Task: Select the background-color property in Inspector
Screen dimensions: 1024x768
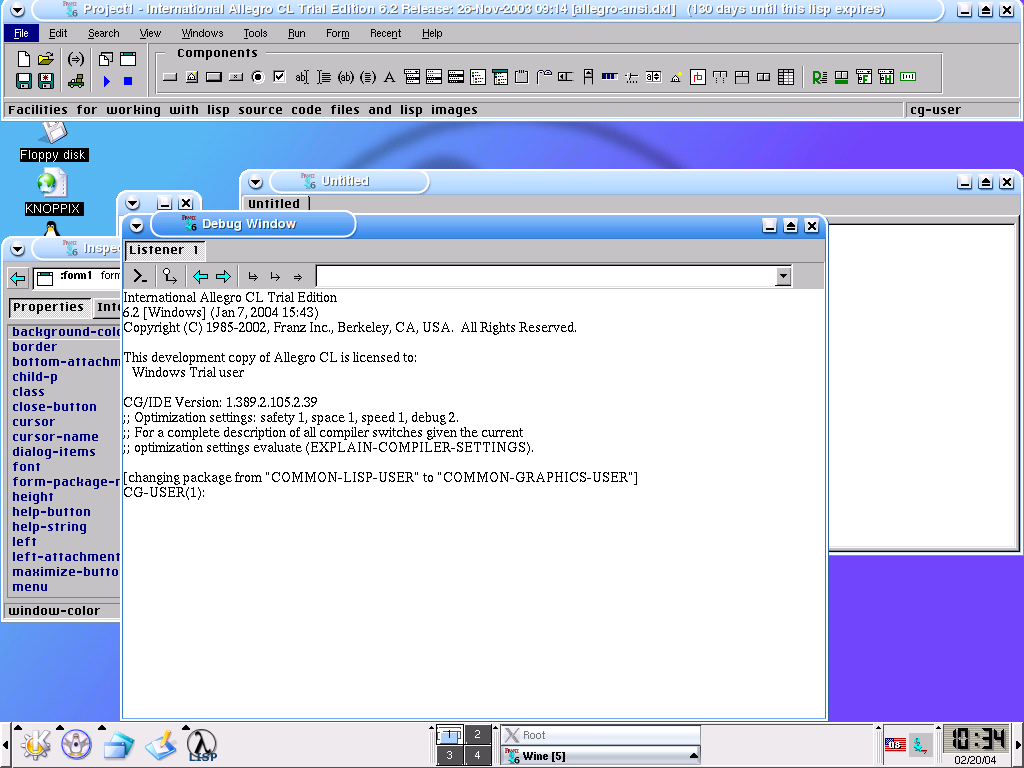Action: point(66,332)
